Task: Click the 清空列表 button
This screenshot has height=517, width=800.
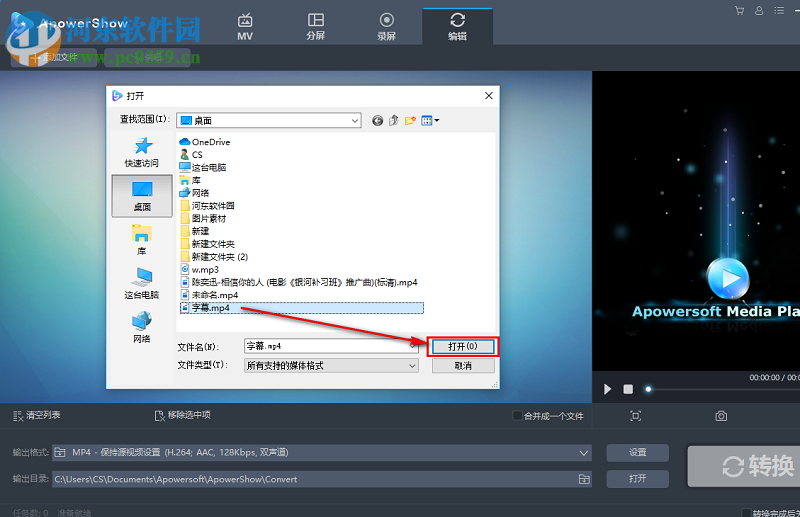Action: [x=37, y=415]
